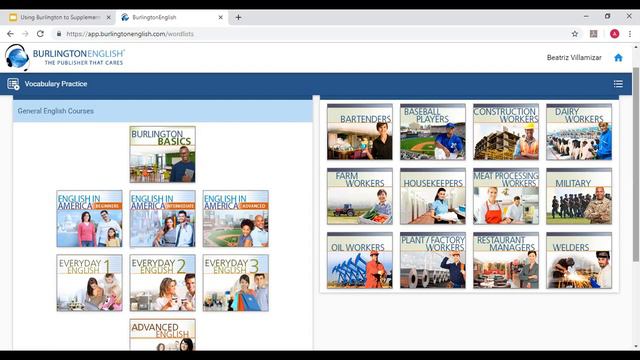640x360 pixels.
Task: Open the browser extension icon beside the star
Action: [x=593, y=34]
